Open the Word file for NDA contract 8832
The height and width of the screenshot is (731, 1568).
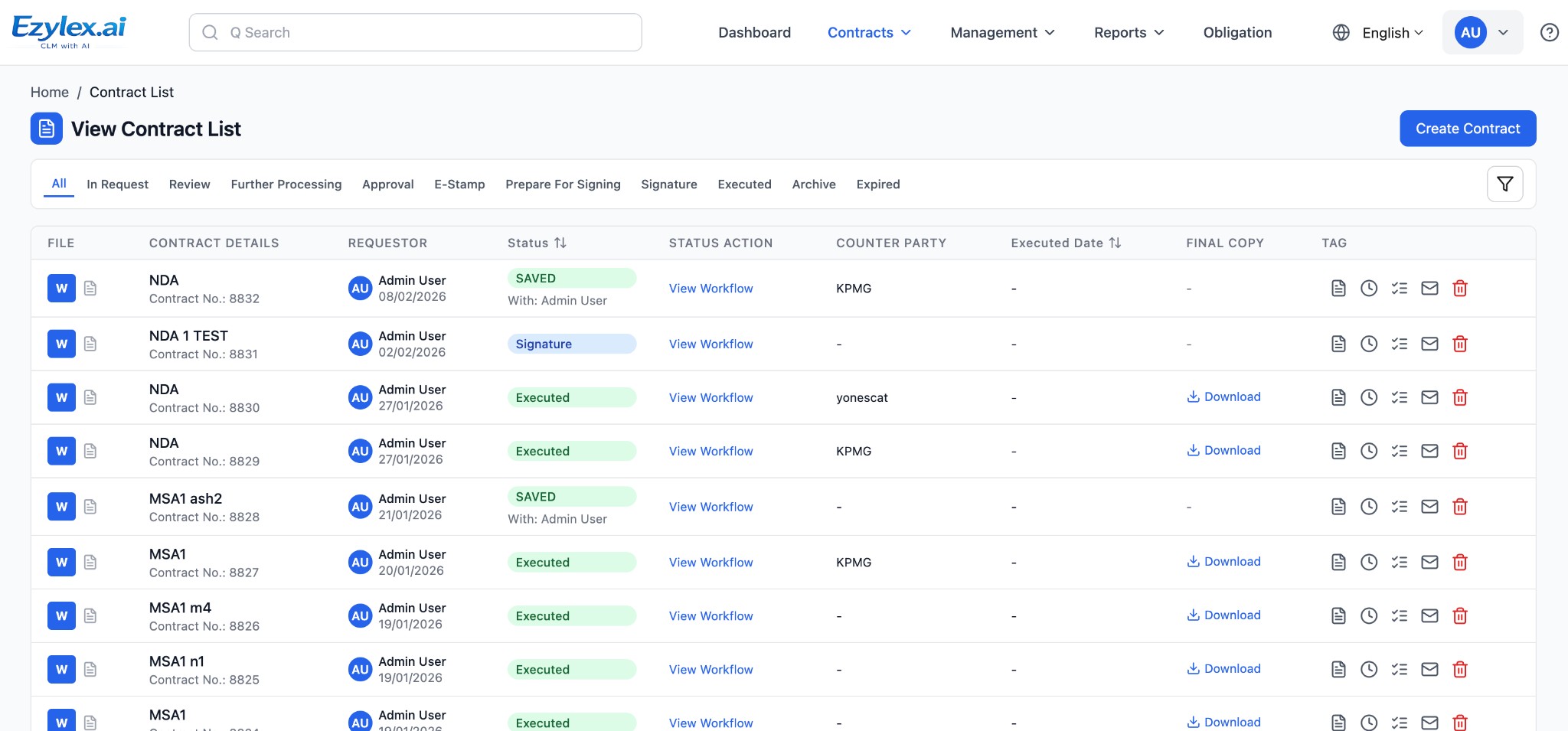click(x=61, y=289)
